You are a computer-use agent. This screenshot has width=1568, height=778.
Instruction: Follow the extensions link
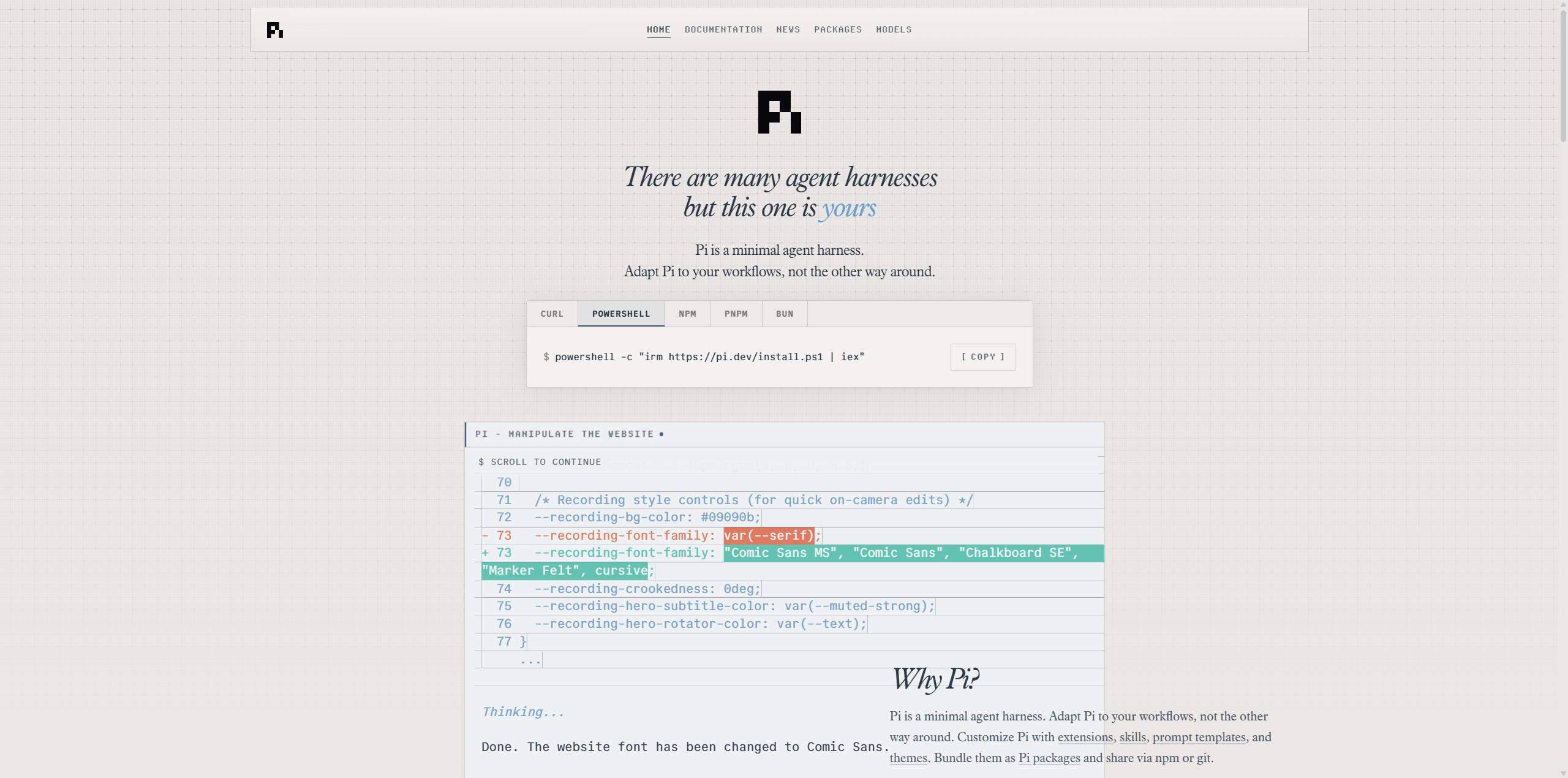click(x=1085, y=738)
